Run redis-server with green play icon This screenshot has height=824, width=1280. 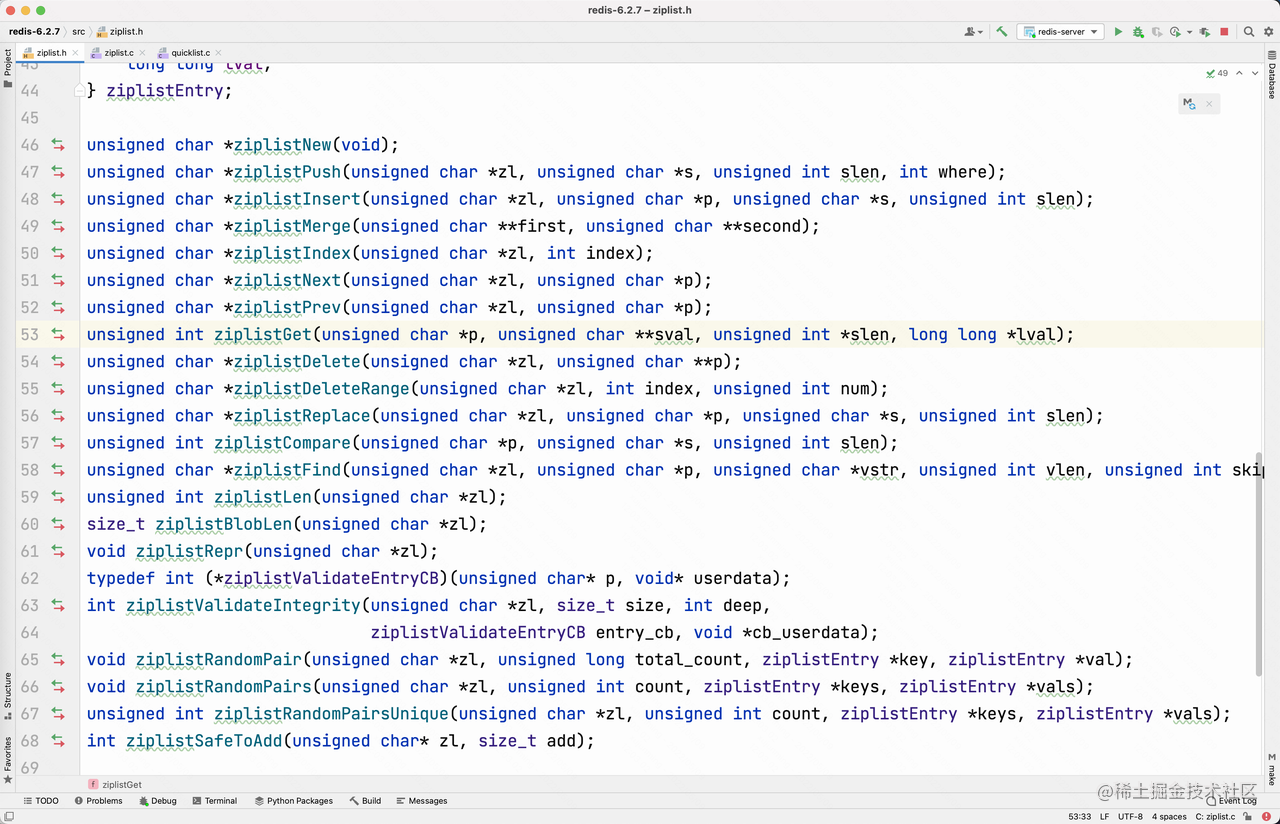(x=1119, y=32)
